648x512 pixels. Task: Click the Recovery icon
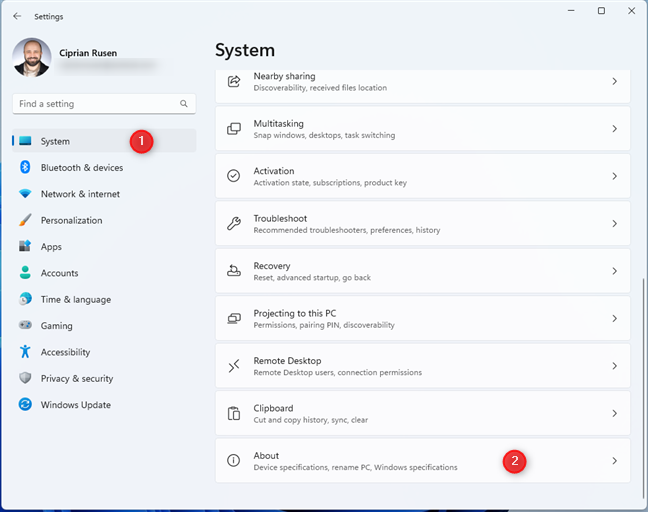tap(234, 271)
